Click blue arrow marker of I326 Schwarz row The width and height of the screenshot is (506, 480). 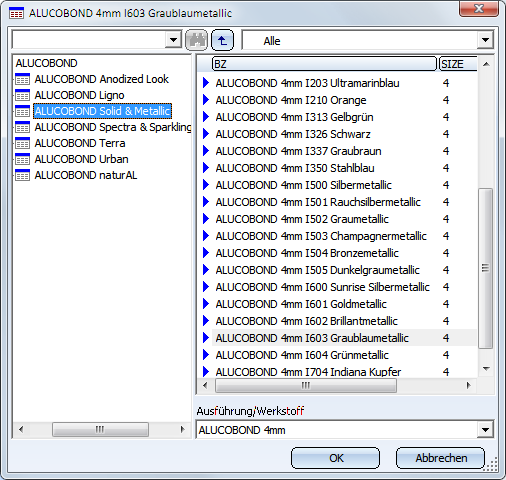click(x=206, y=134)
